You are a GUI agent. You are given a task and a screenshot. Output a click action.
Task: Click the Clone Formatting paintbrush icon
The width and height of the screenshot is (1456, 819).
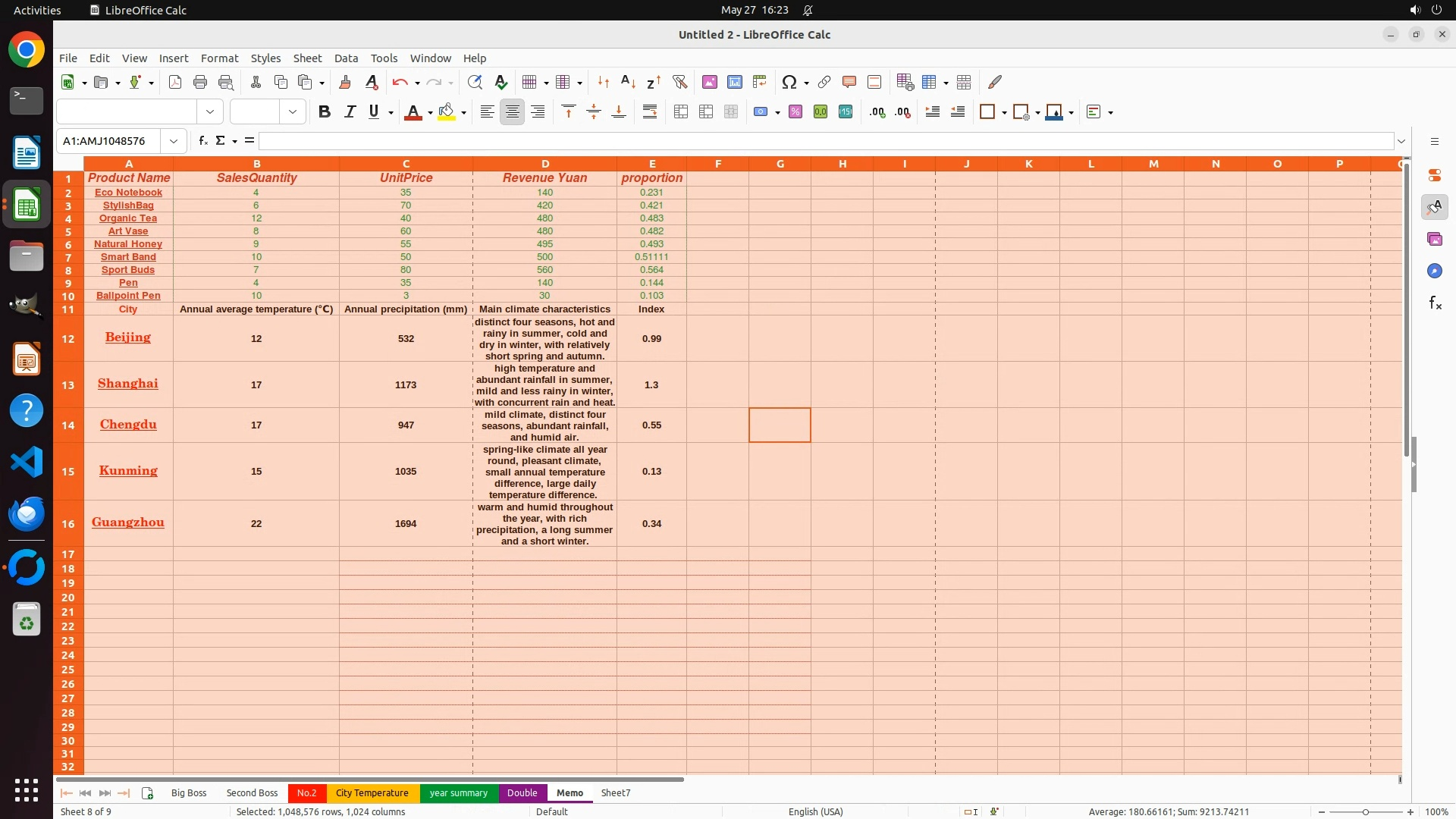345,82
